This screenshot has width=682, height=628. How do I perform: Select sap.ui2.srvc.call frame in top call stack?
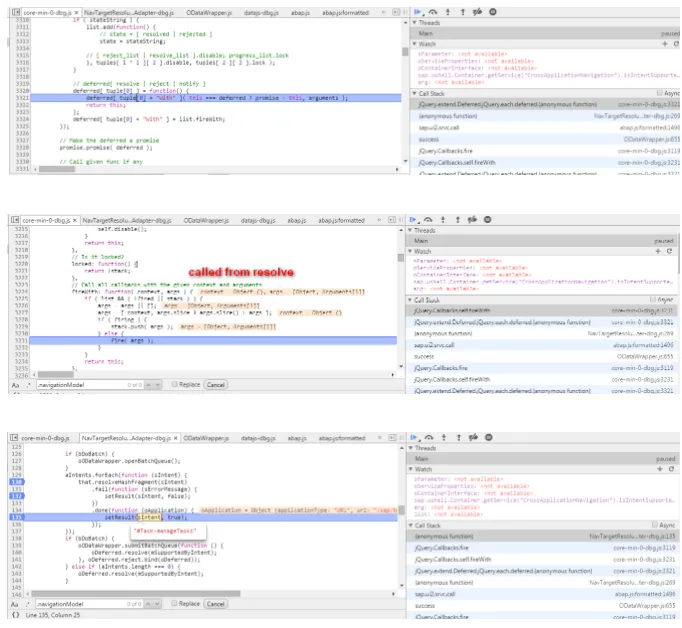pos(546,128)
